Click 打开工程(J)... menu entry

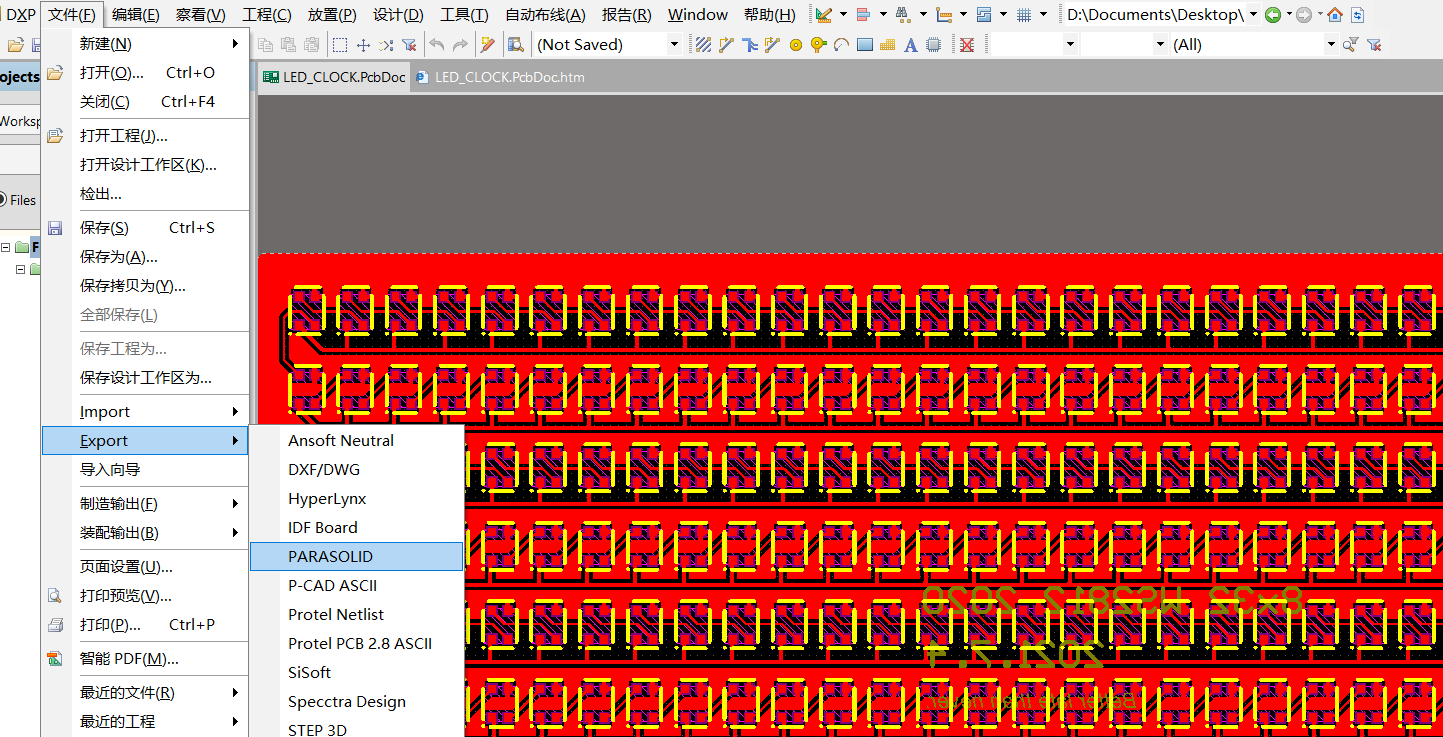pos(145,136)
